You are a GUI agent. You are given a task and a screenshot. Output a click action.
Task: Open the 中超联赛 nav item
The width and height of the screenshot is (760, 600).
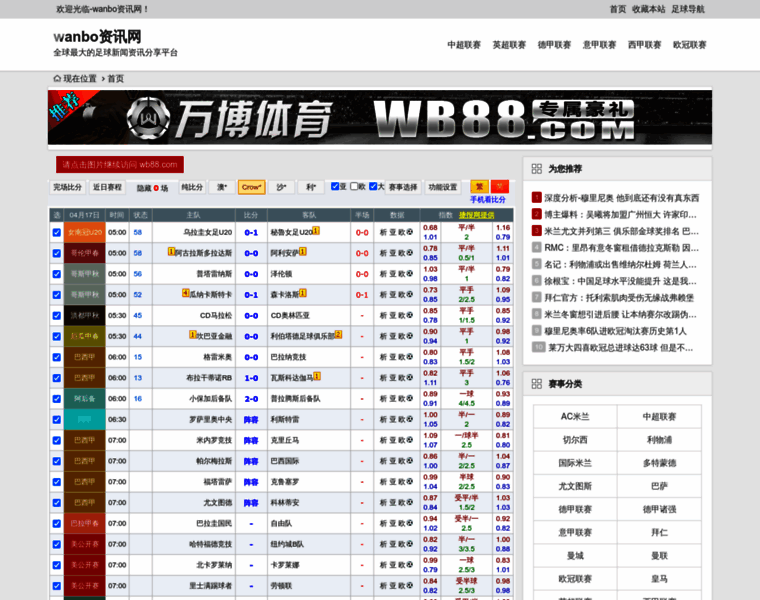[464, 45]
